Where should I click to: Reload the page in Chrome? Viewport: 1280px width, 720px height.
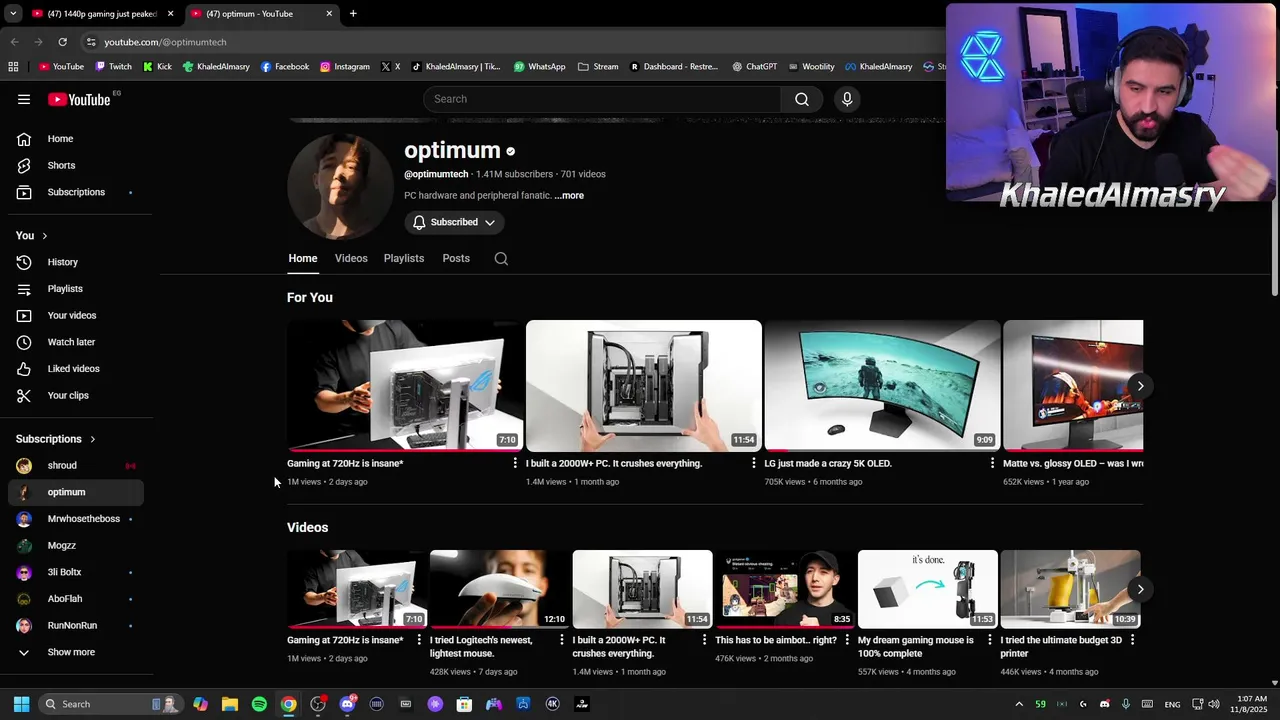pos(62,42)
